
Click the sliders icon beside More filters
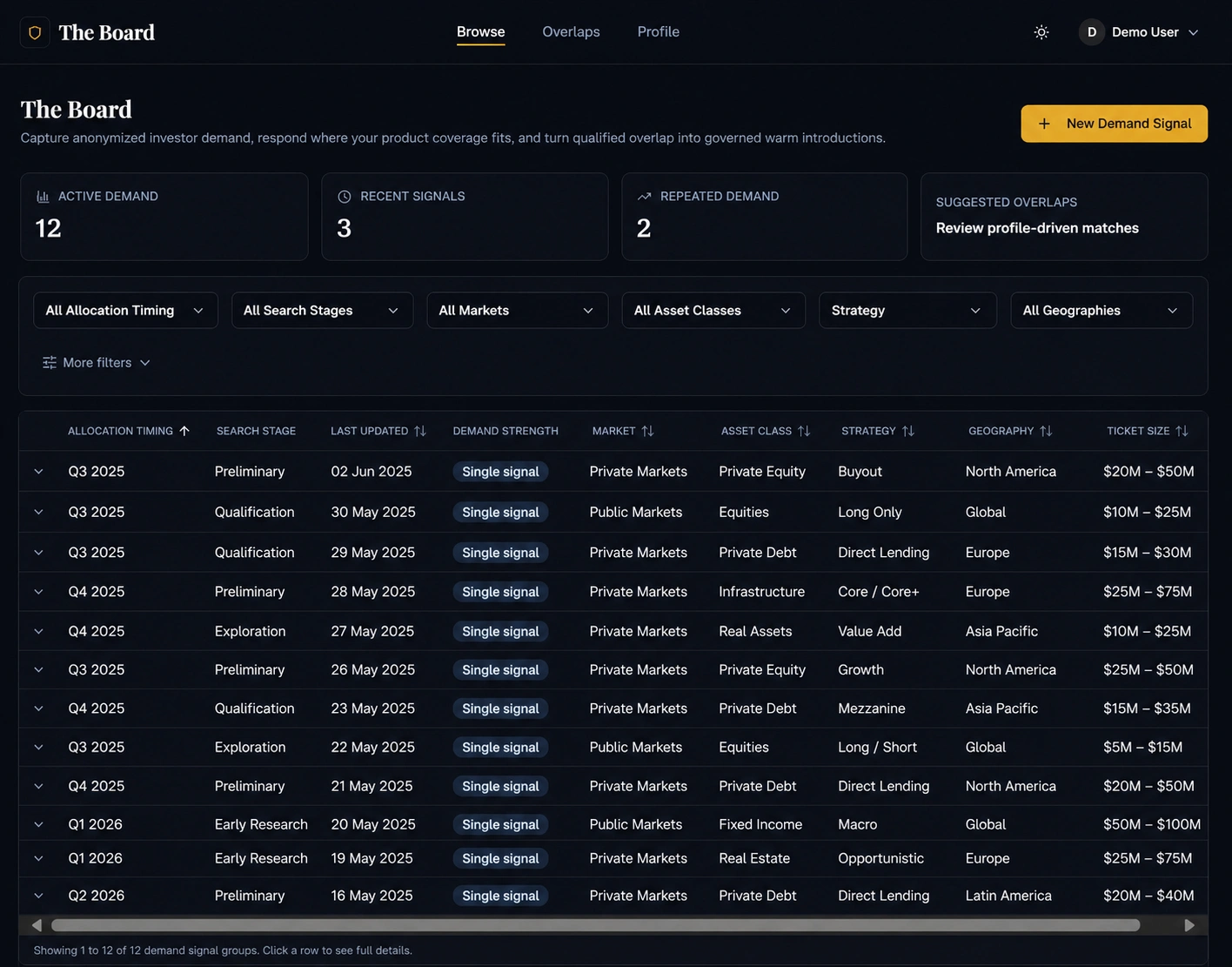50,362
